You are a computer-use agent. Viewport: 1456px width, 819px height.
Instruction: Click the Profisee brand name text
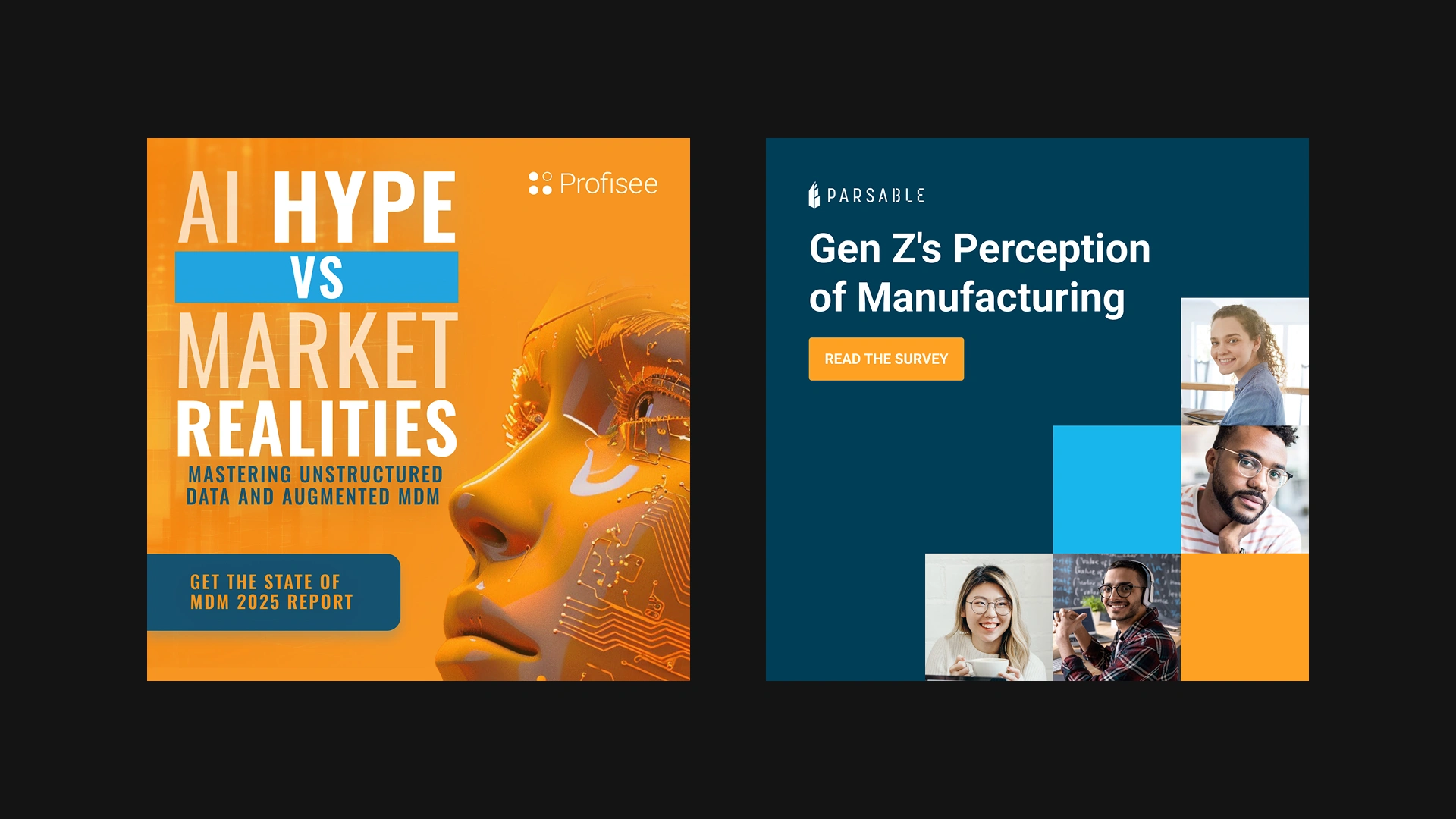coord(608,184)
